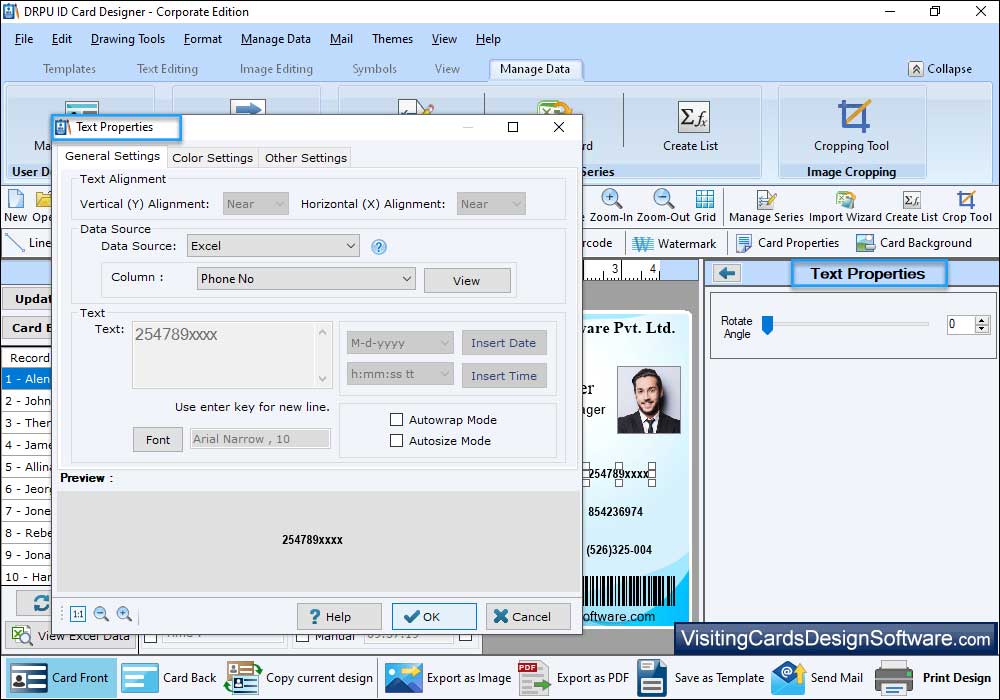Image resolution: width=1000 pixels, height=700 pixels.
Task: Open the Vertical (Y) Alignment dropdown
Action: pyautogui.click(x=256, y=204)
